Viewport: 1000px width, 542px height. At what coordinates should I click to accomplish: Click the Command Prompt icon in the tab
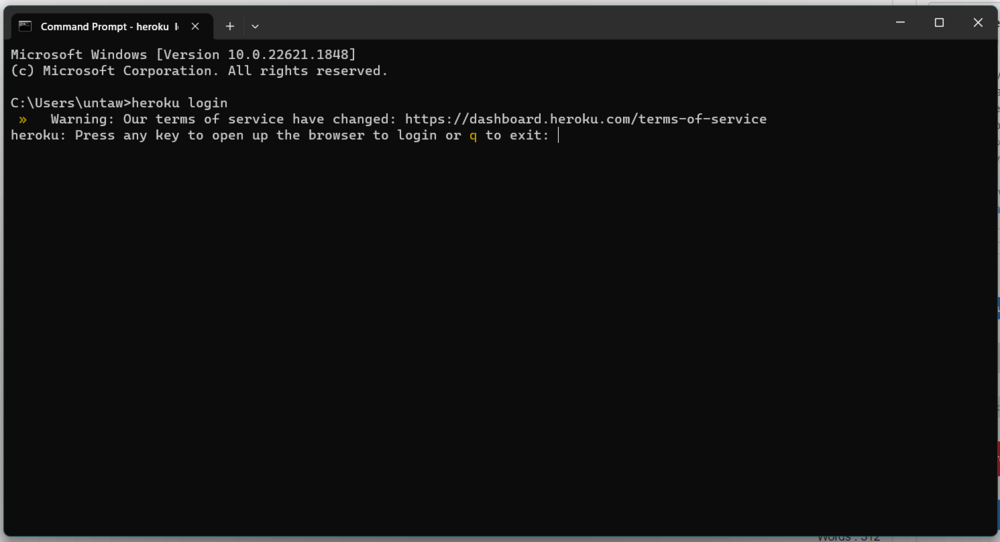click(25, 26)
